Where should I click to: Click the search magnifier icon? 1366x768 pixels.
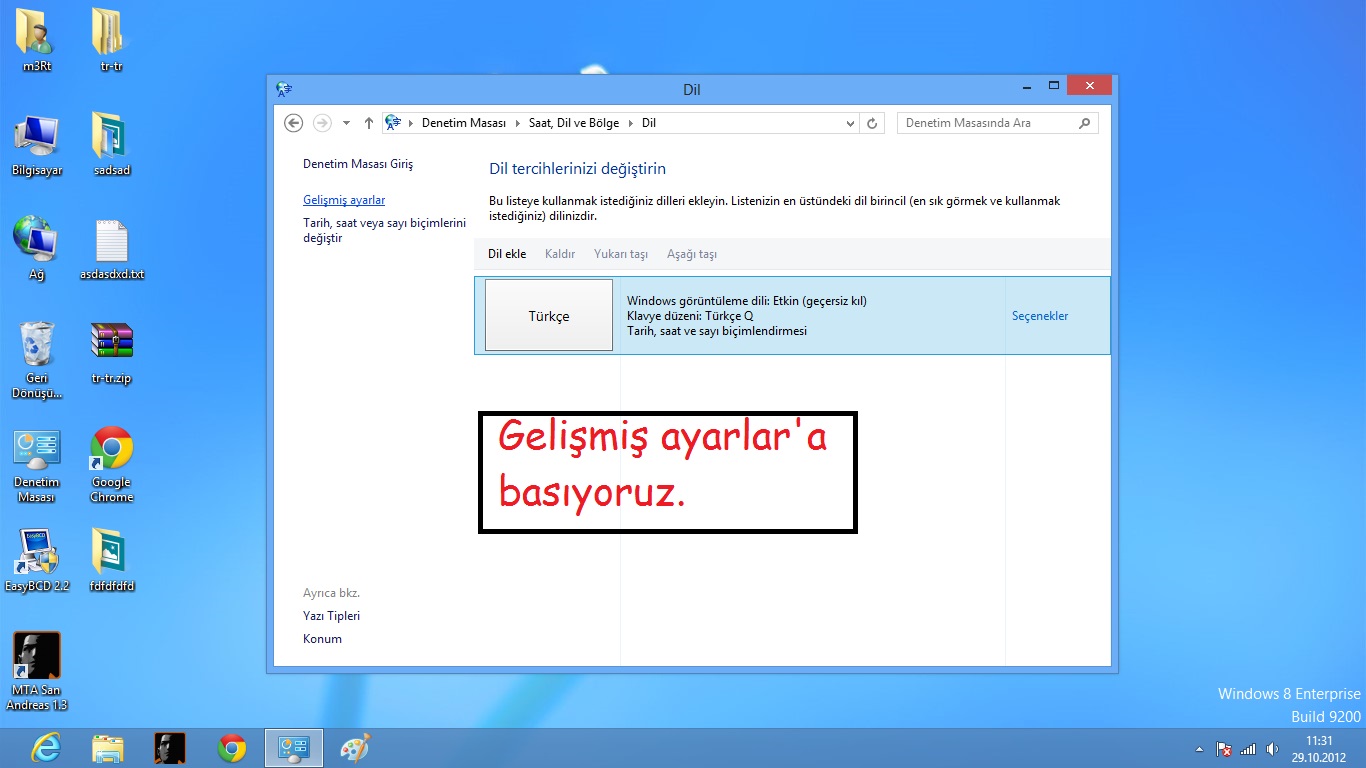point(1085,123)
